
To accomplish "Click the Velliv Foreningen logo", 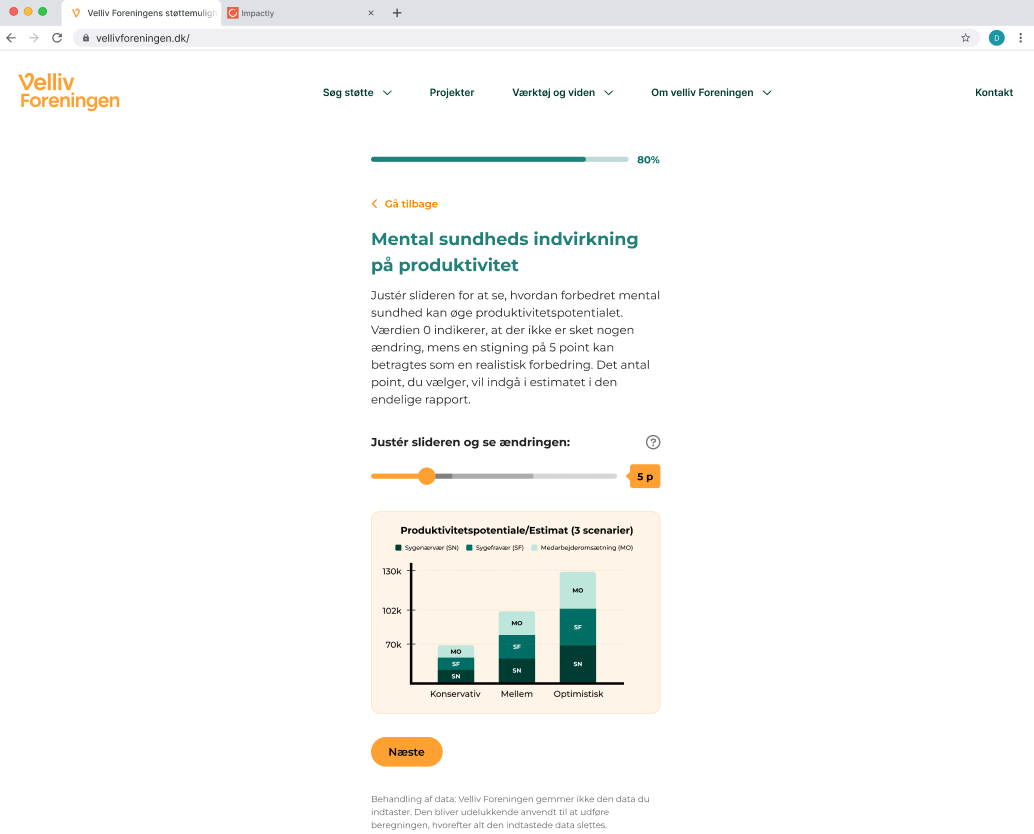I will coord(69,92).
